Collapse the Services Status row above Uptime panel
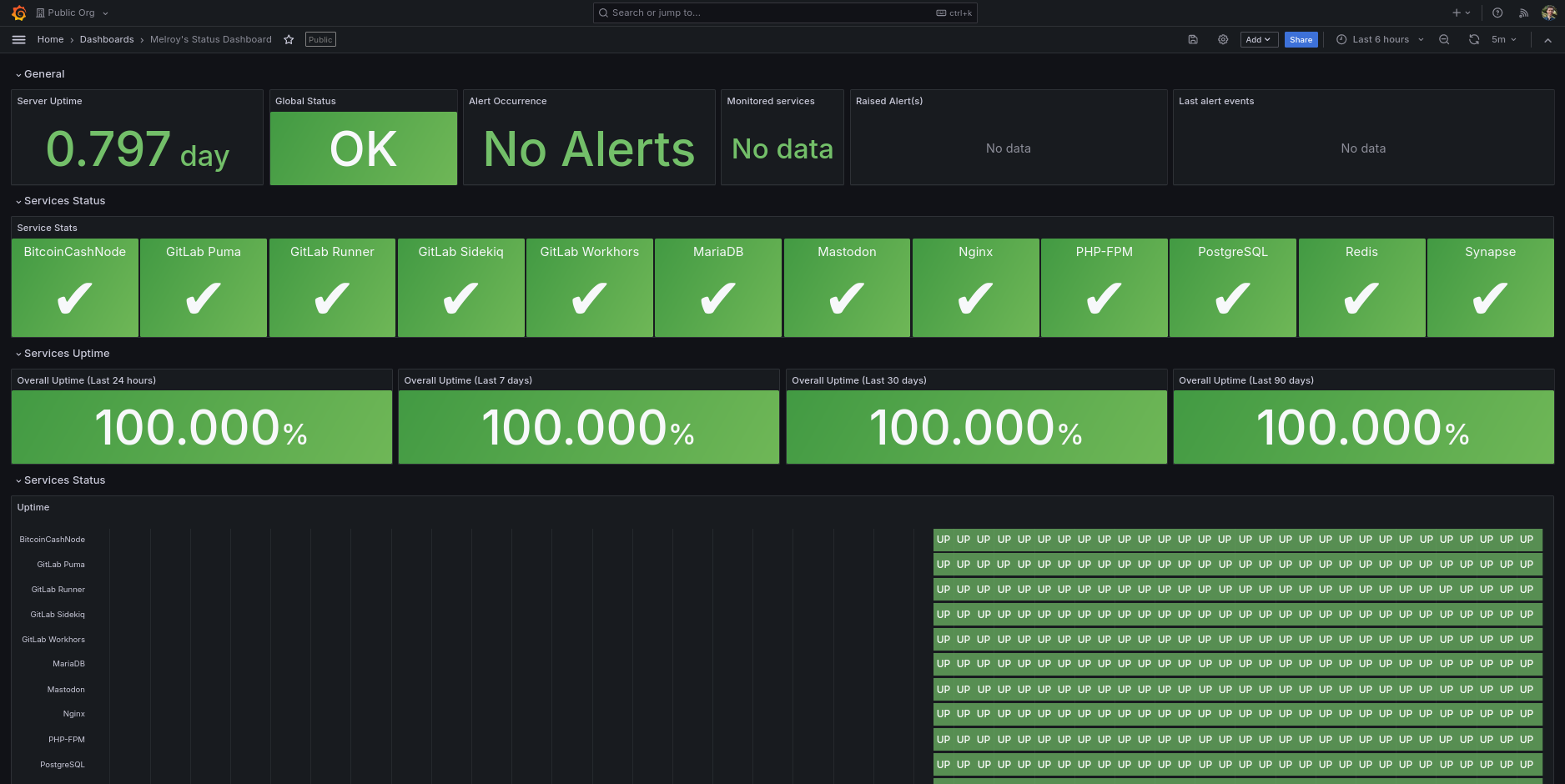This screenshot has height=784, width=1565. point(60,480)
